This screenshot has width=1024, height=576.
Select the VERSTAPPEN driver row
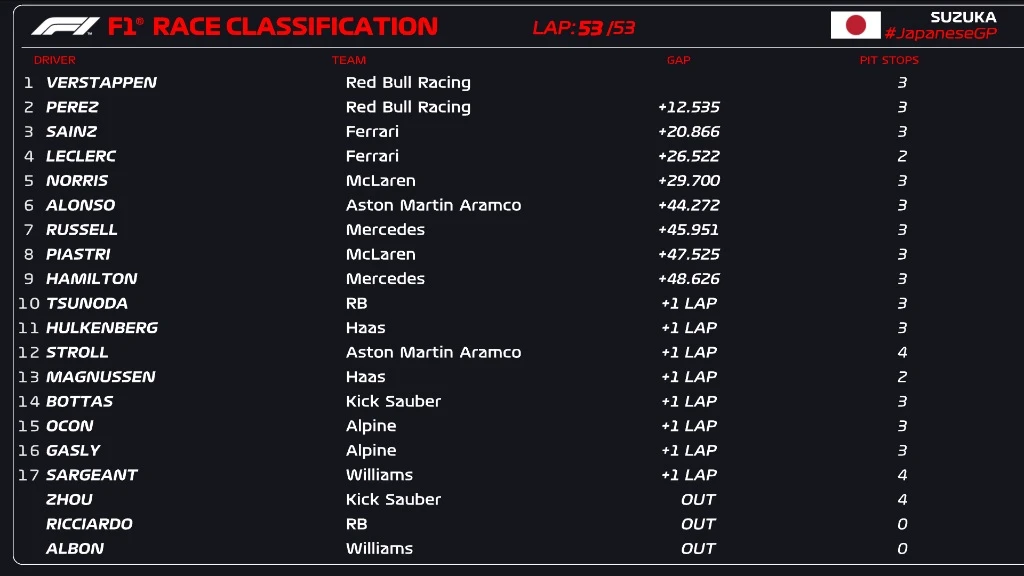[x=101, y=83]
